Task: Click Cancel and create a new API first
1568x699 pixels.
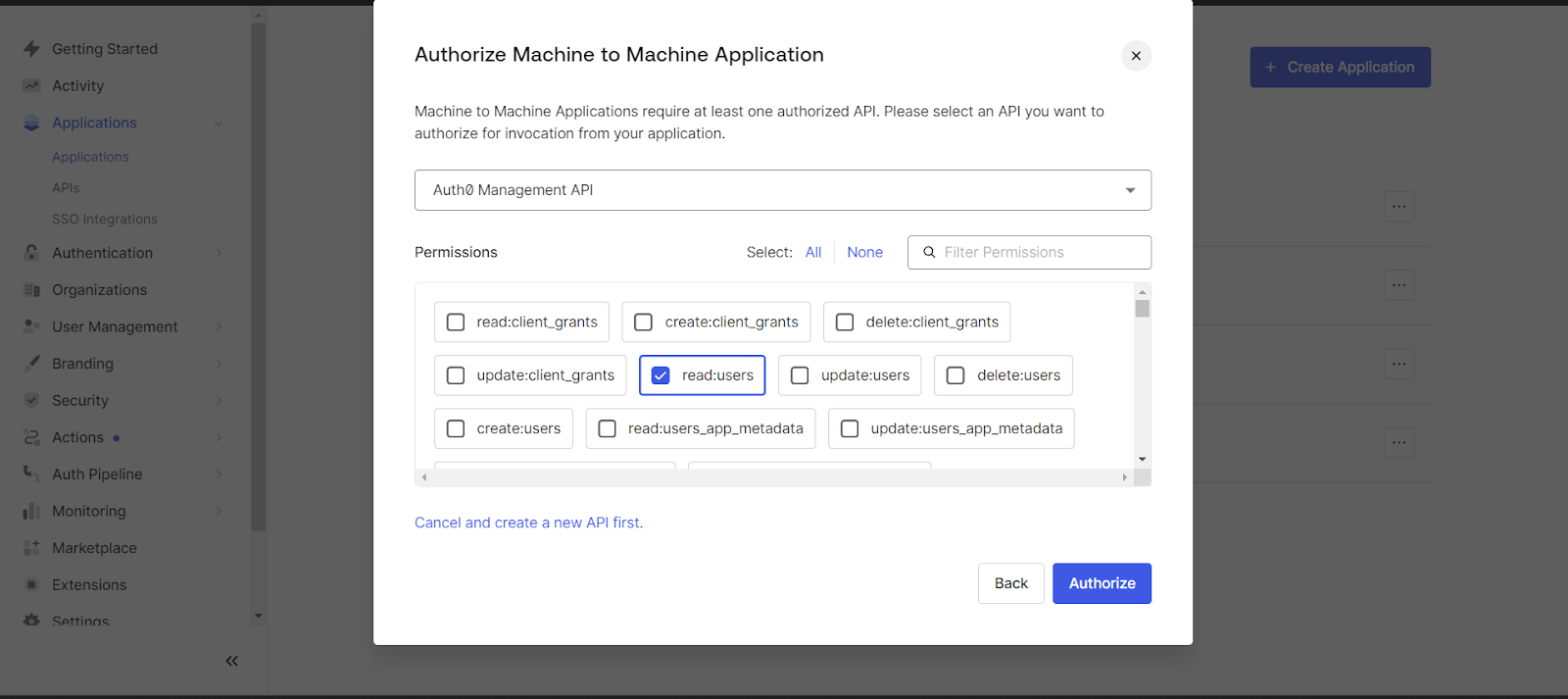Action: [x=529, y=523]
